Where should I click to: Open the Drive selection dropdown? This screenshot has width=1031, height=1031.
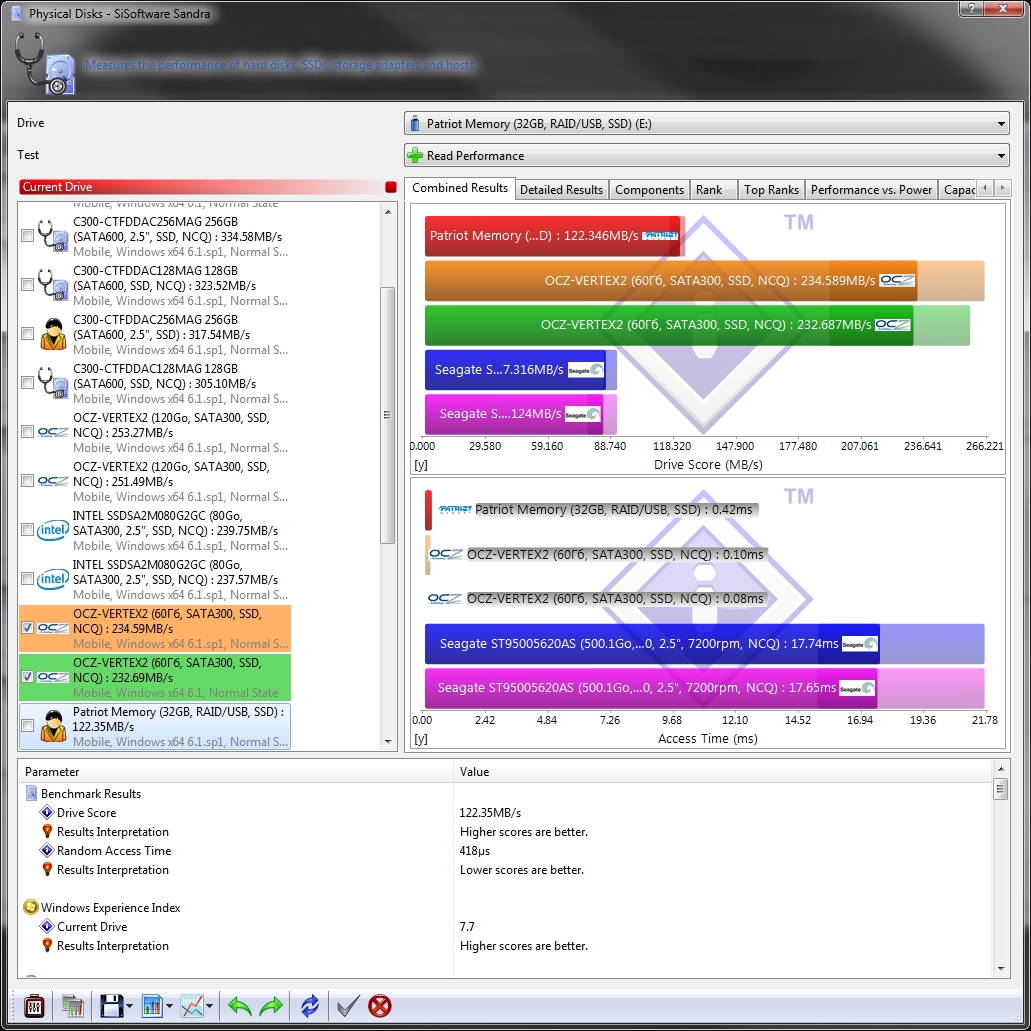(707, 123)
